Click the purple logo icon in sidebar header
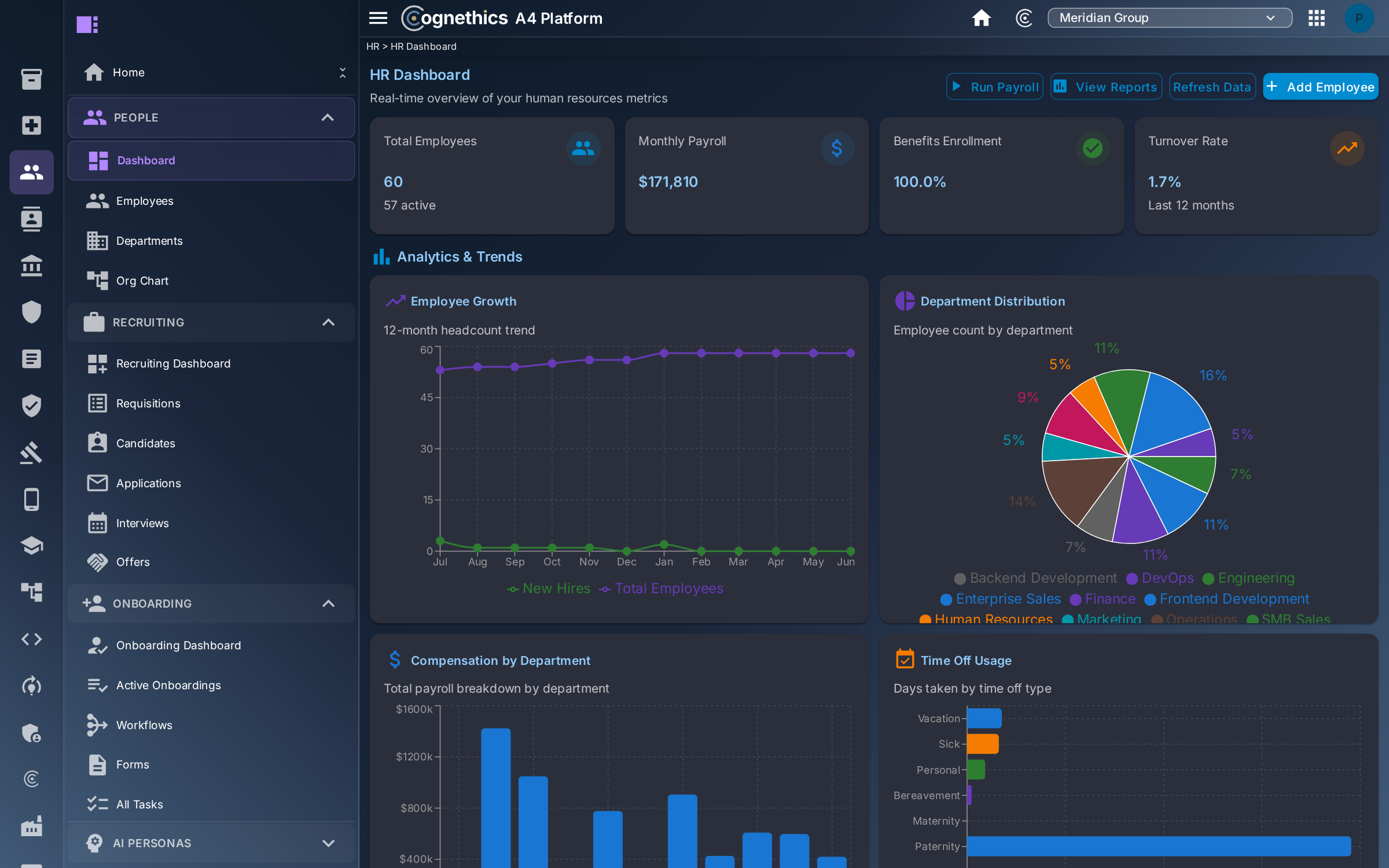This screenshot has height=868, width=1389. (x=87, y=24)
